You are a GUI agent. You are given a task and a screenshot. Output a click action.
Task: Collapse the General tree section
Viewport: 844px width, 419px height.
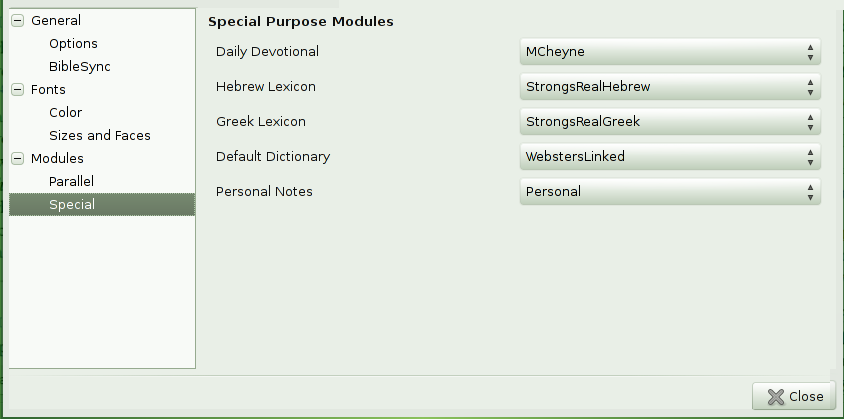[17, 20]
